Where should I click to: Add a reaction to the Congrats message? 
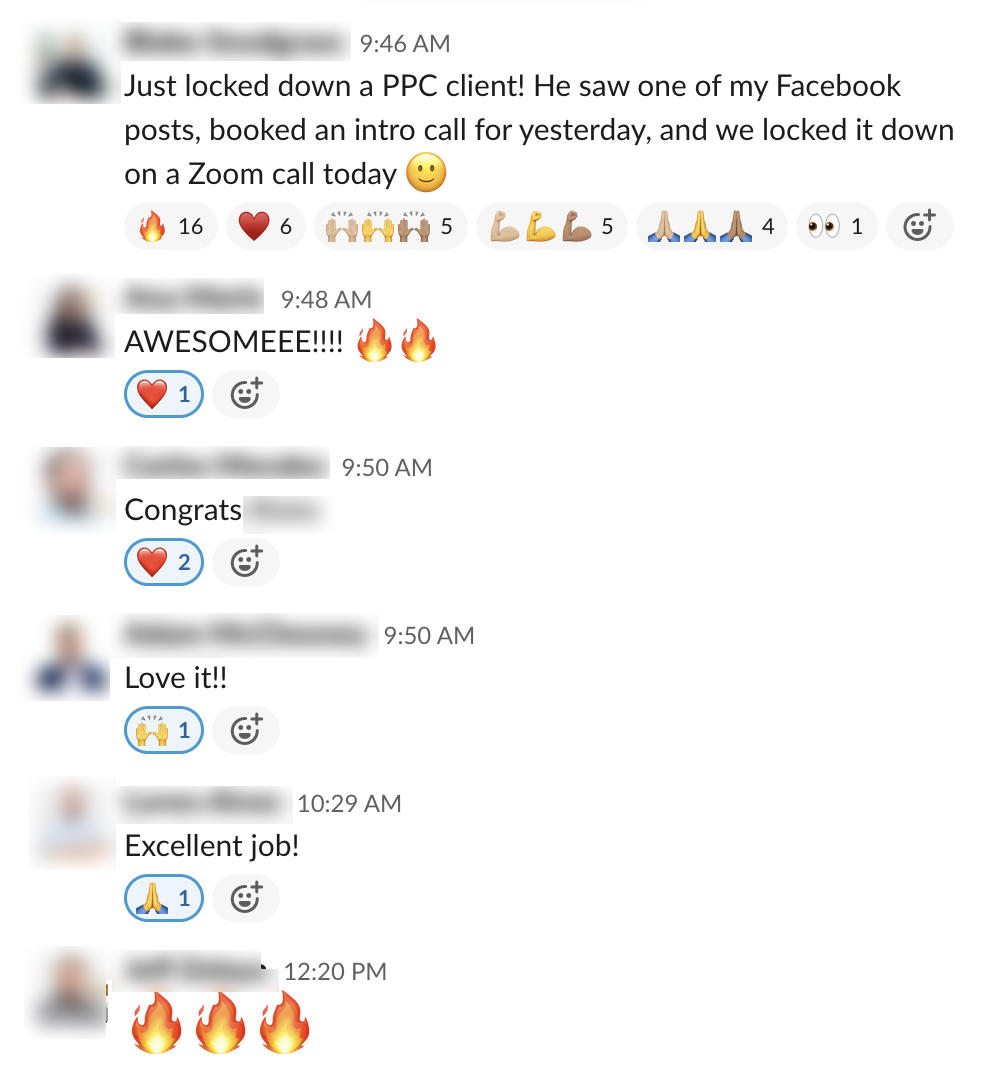246,563
